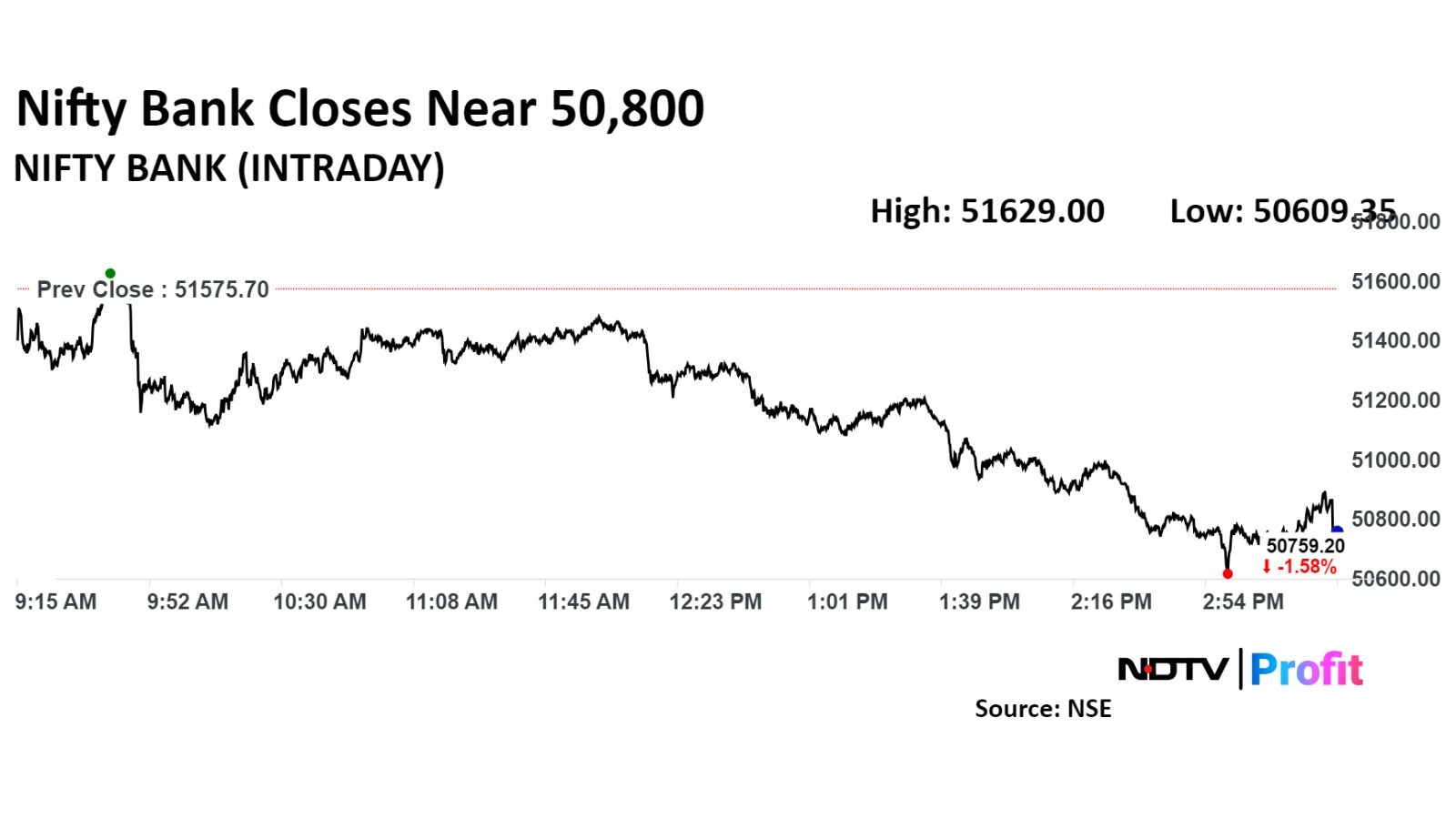Click the NIFTY BANK (INTRADAY) subtitle
The image size is (1456, 819).
(229, 168)
